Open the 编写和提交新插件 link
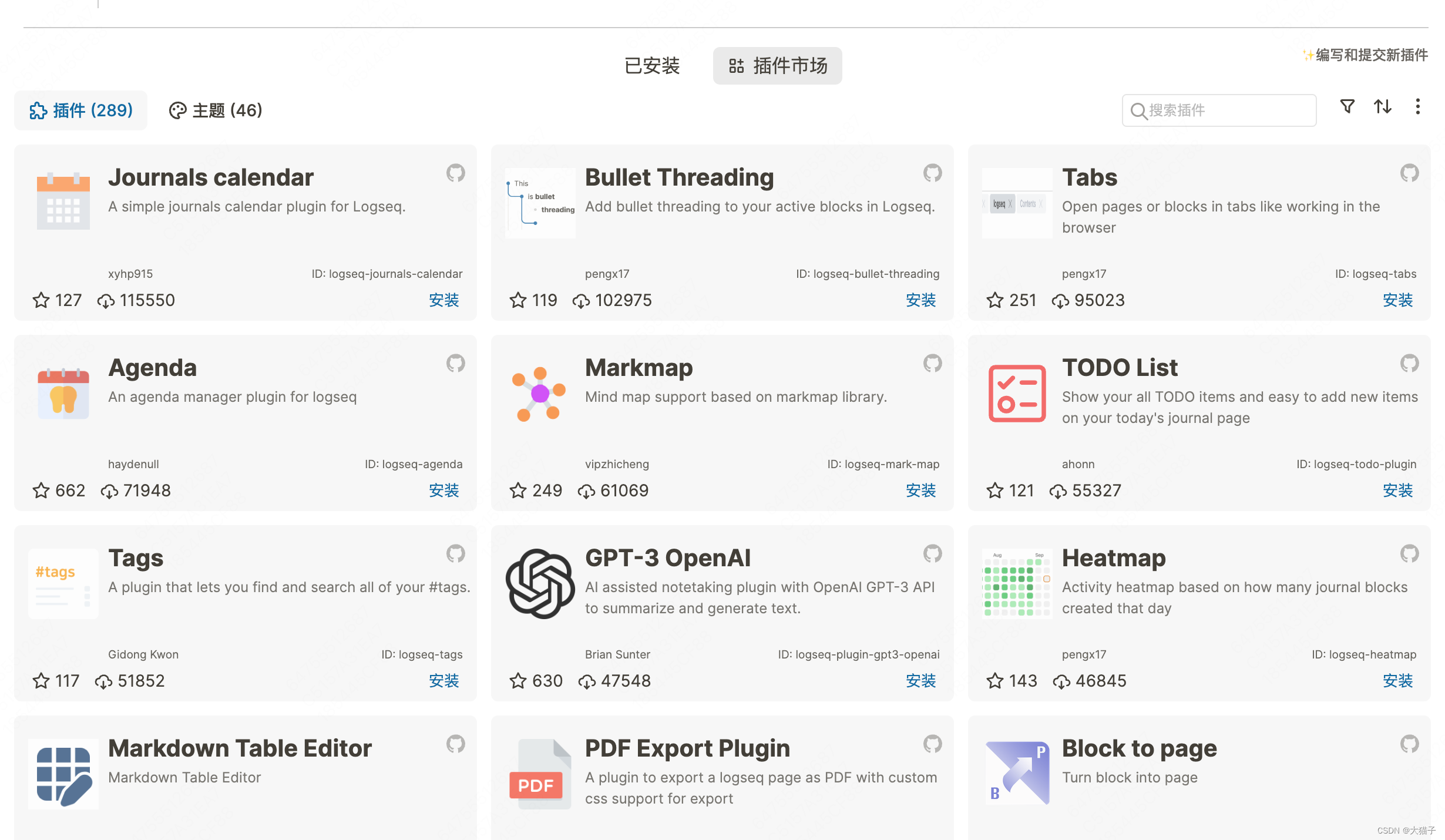1445x840 pixels. (x=1366, y=55)
